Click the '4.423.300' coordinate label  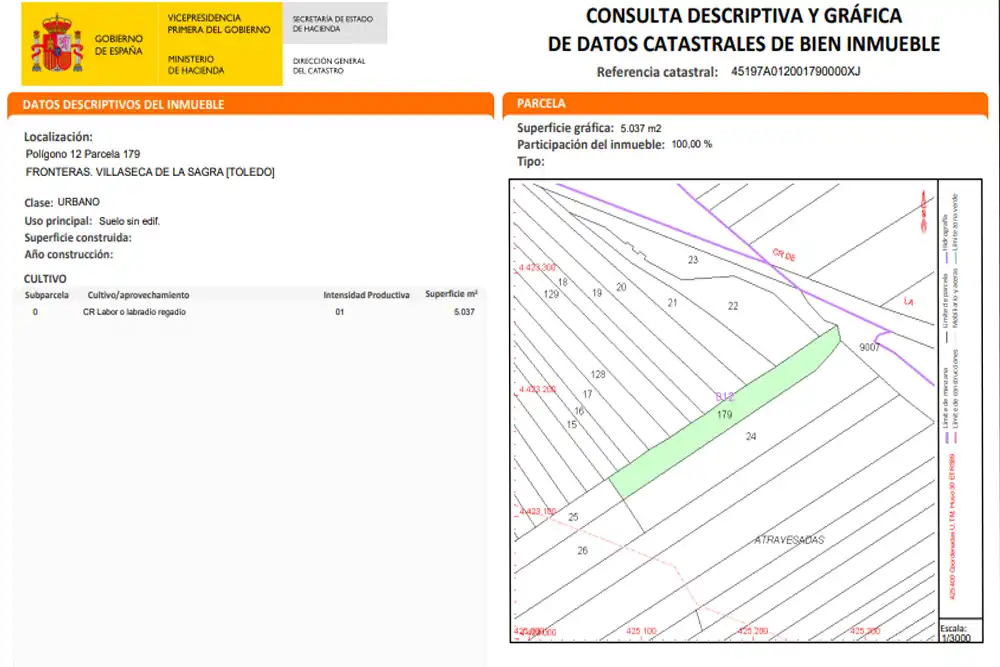[x=537, y=268]
